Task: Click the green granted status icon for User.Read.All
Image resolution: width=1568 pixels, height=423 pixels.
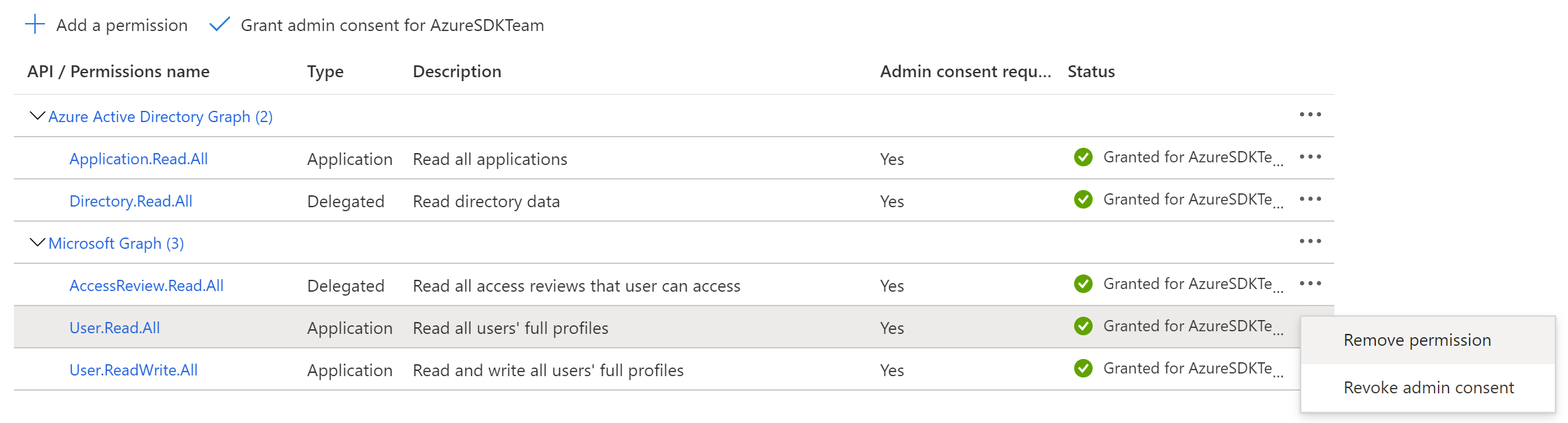Action: tap(1083, 325)
